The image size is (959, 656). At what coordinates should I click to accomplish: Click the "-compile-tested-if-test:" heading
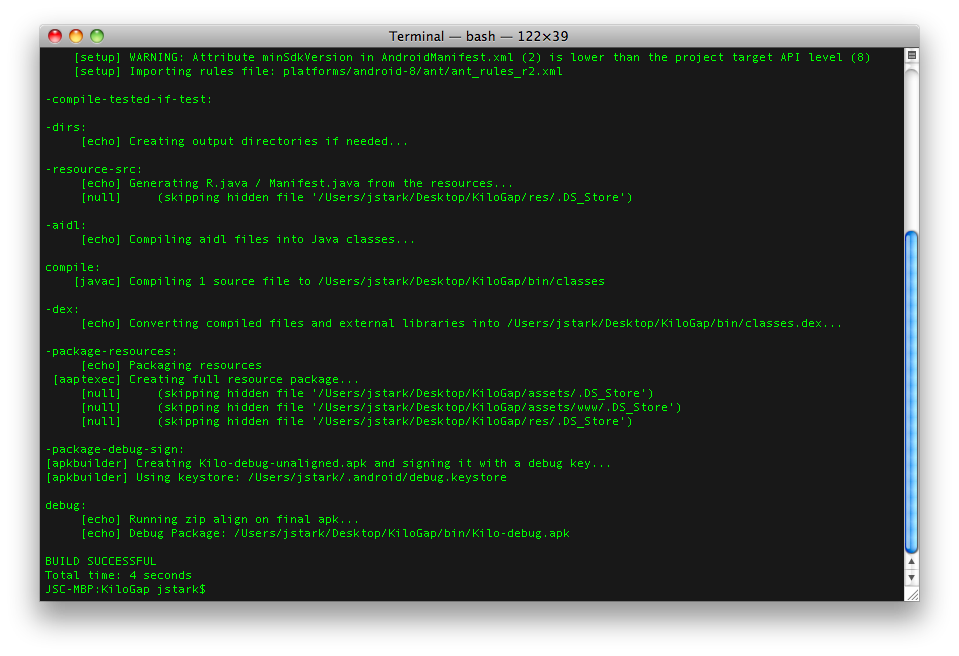coord(128,100)
